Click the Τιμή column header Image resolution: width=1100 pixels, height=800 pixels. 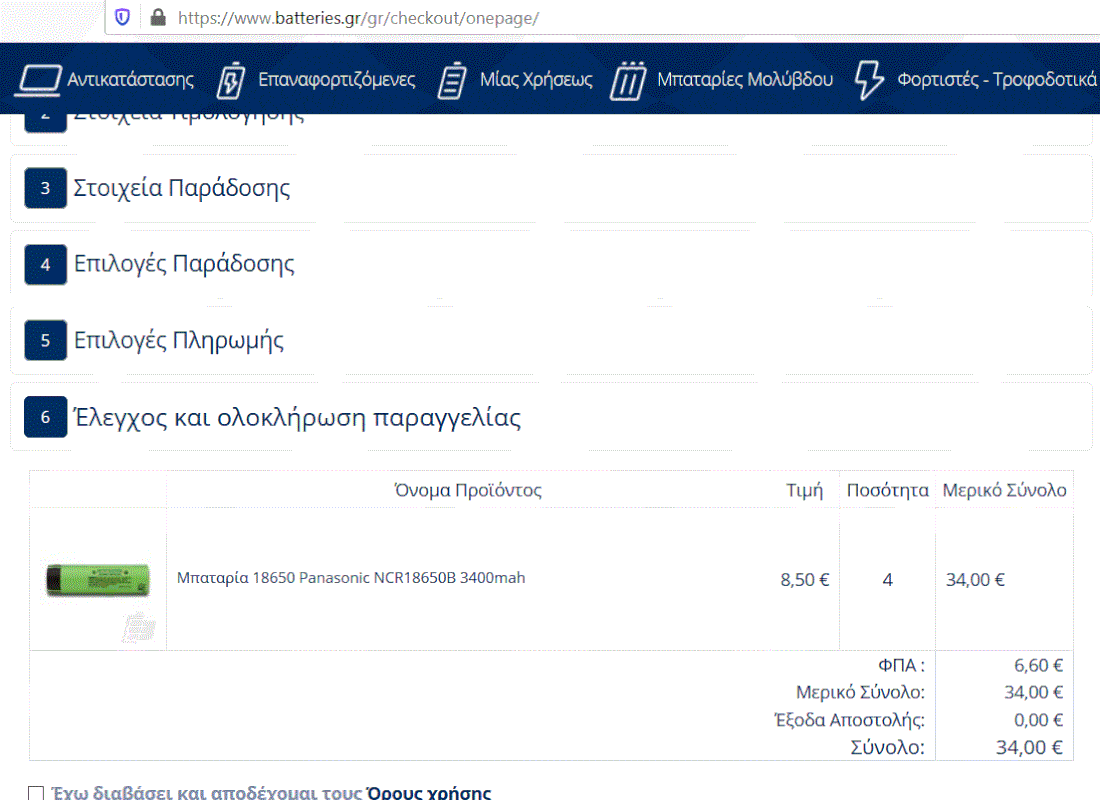click(x=805, y=490)
